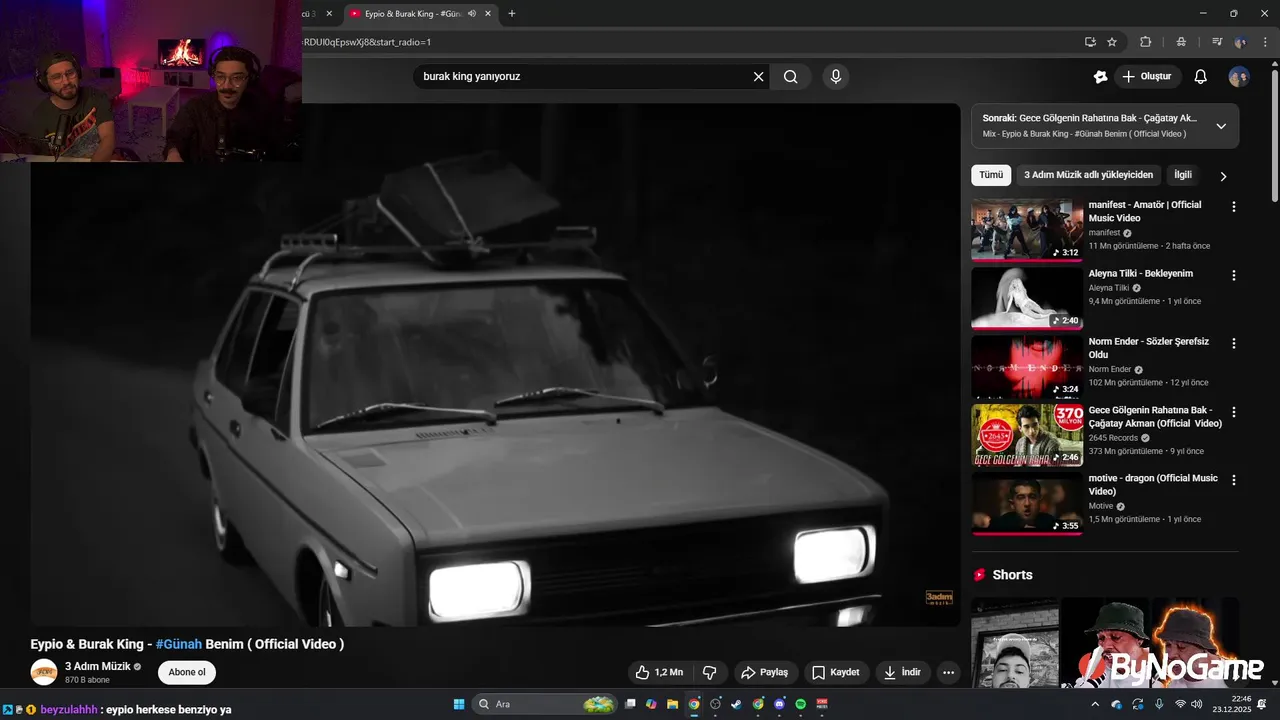Open the YouTube account avatar menu

coord(1239,77)
